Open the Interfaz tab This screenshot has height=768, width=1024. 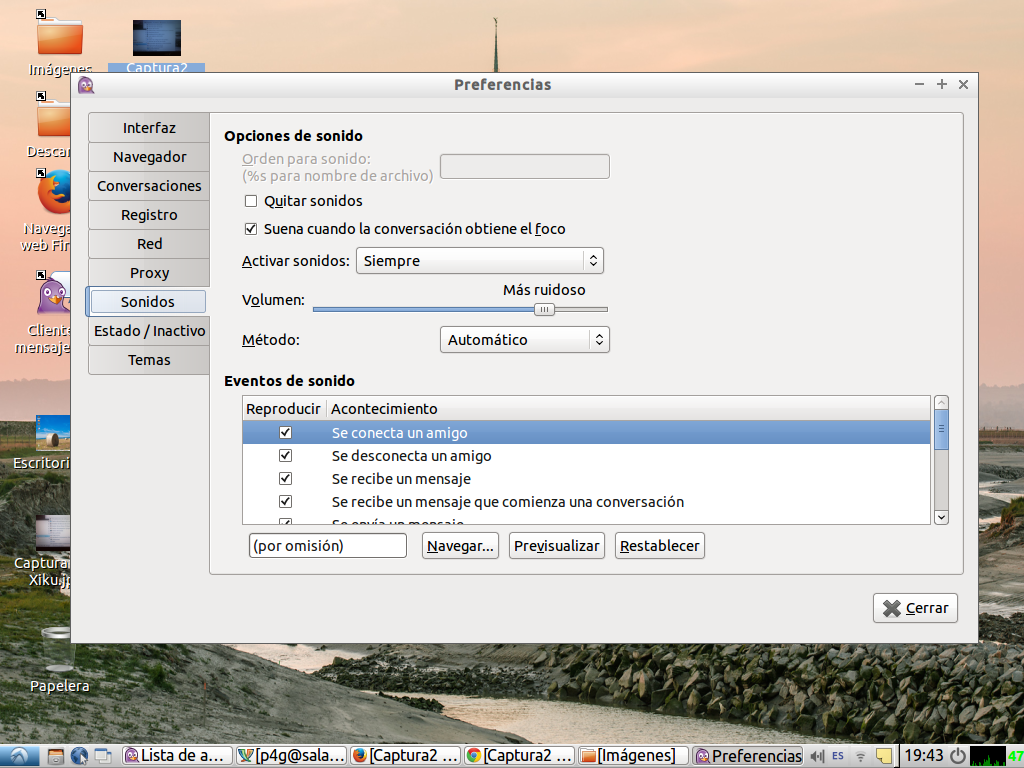tap(149, 128)
